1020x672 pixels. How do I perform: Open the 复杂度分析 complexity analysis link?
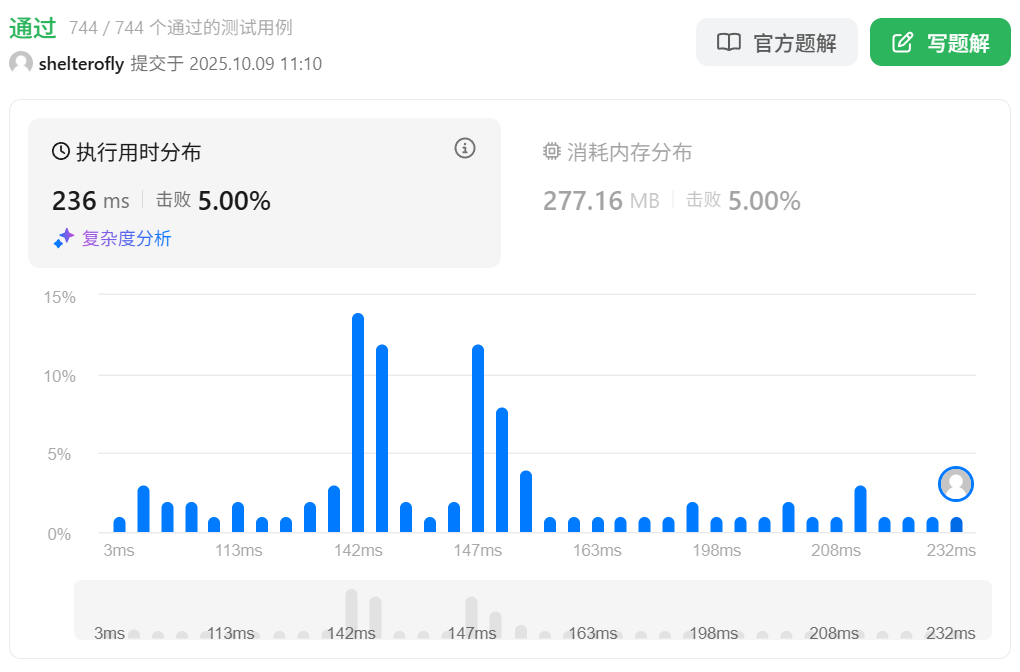(126, 238)
